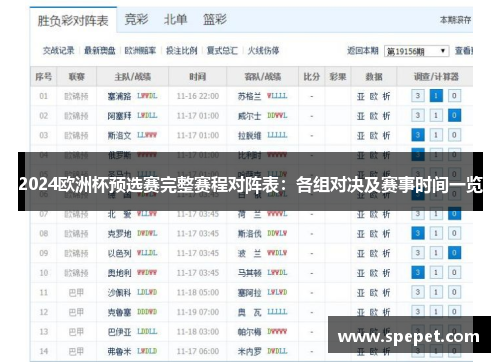
Task: Switch to the 竞彩 tab
Action: pyautogui.click(x=136, y=20)
